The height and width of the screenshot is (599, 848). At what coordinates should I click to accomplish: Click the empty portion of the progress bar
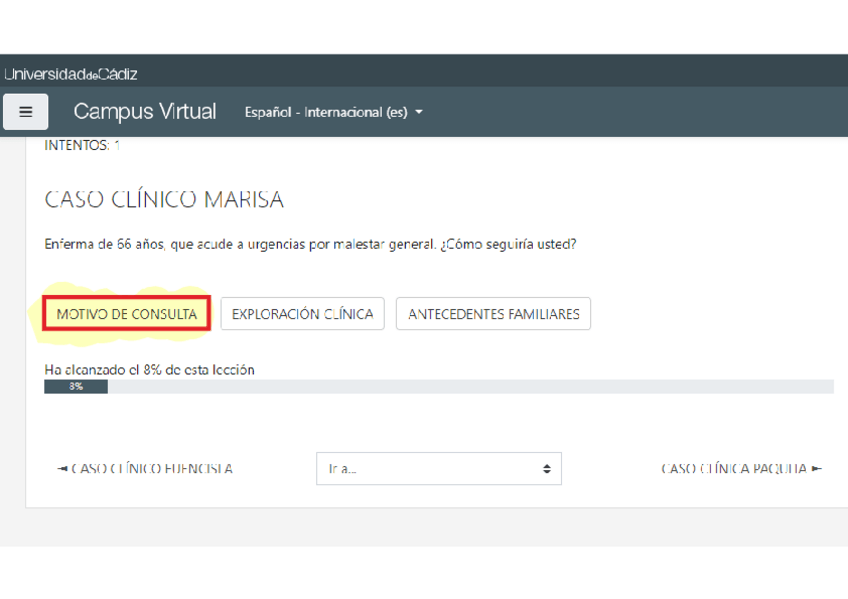(x=470, y=387)
